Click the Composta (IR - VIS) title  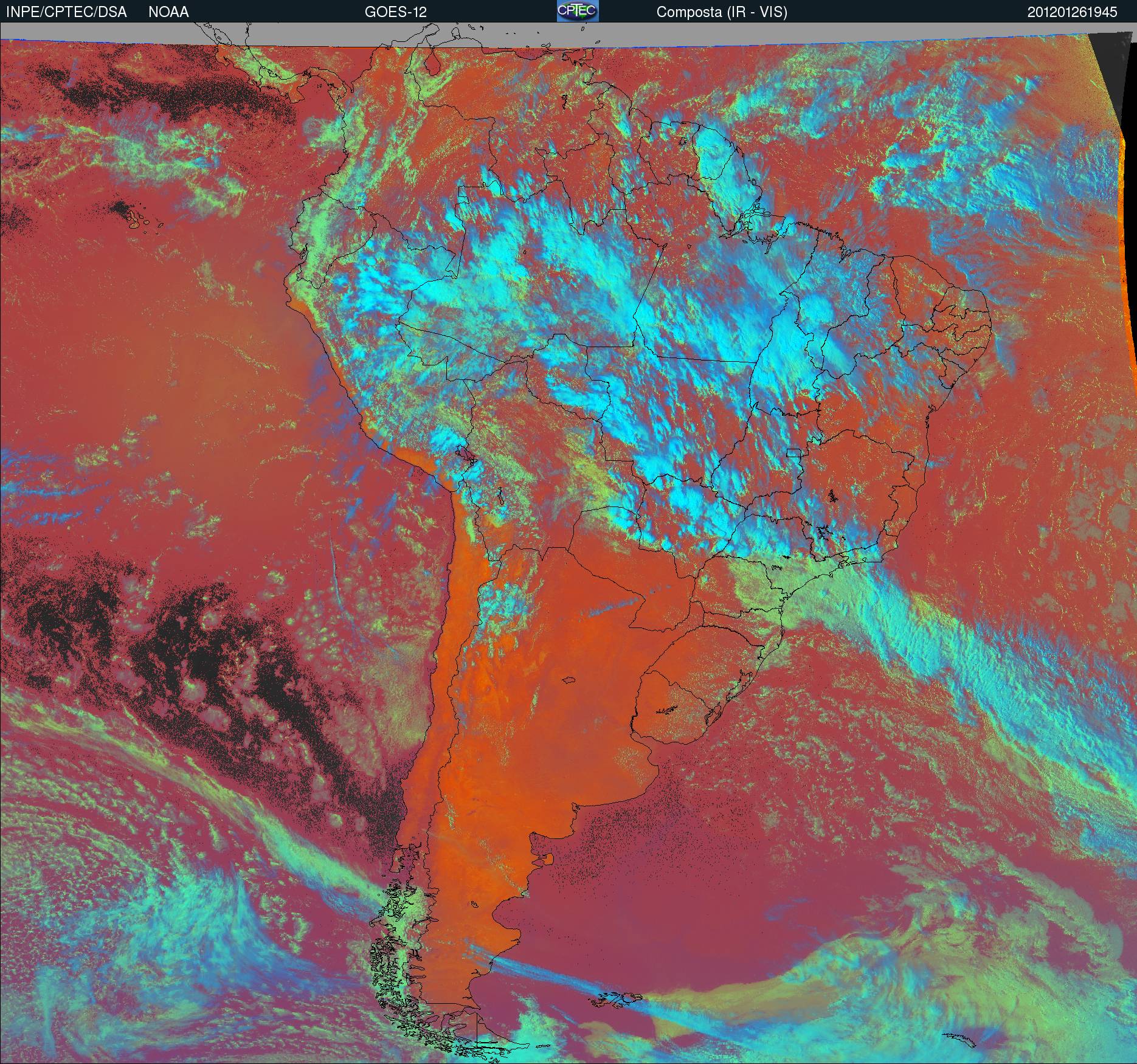(x=722, y=12)
